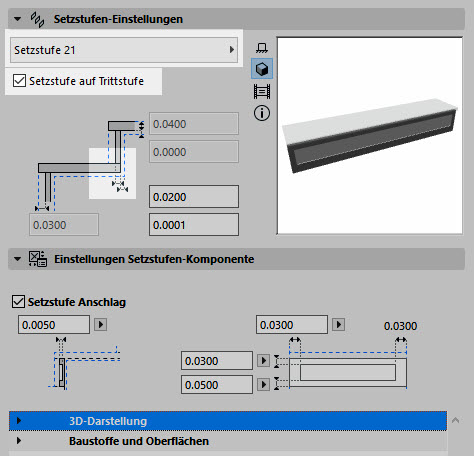This screenshot has height=456, width=474.
Task: Click the 0.0001 value input field
Action: click(194, 225)
